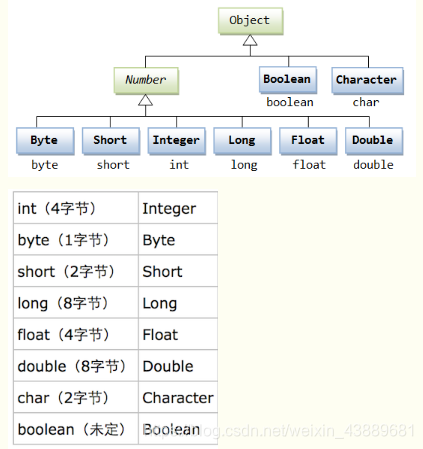Select table cell 'byte（1字节）'

[76, 239]
